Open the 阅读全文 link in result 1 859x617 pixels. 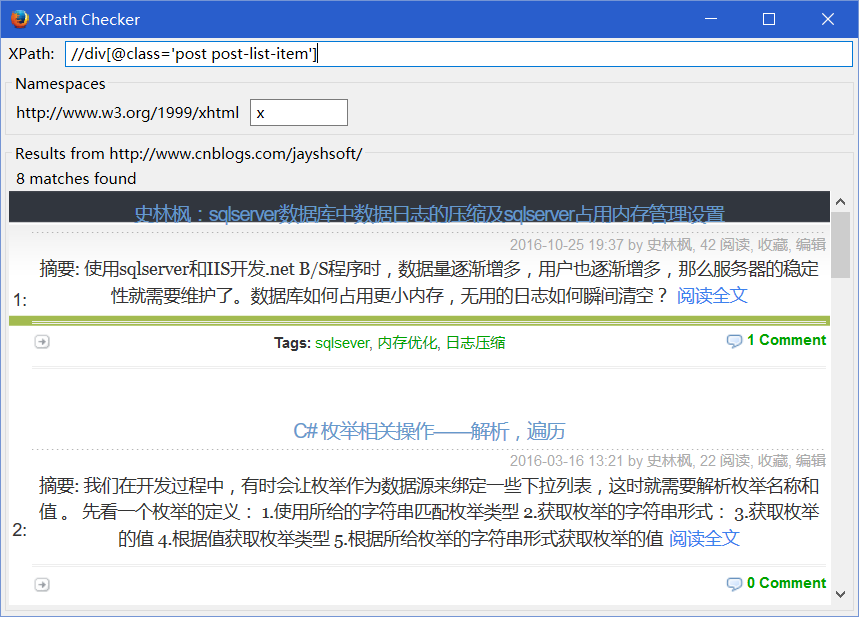712,296
